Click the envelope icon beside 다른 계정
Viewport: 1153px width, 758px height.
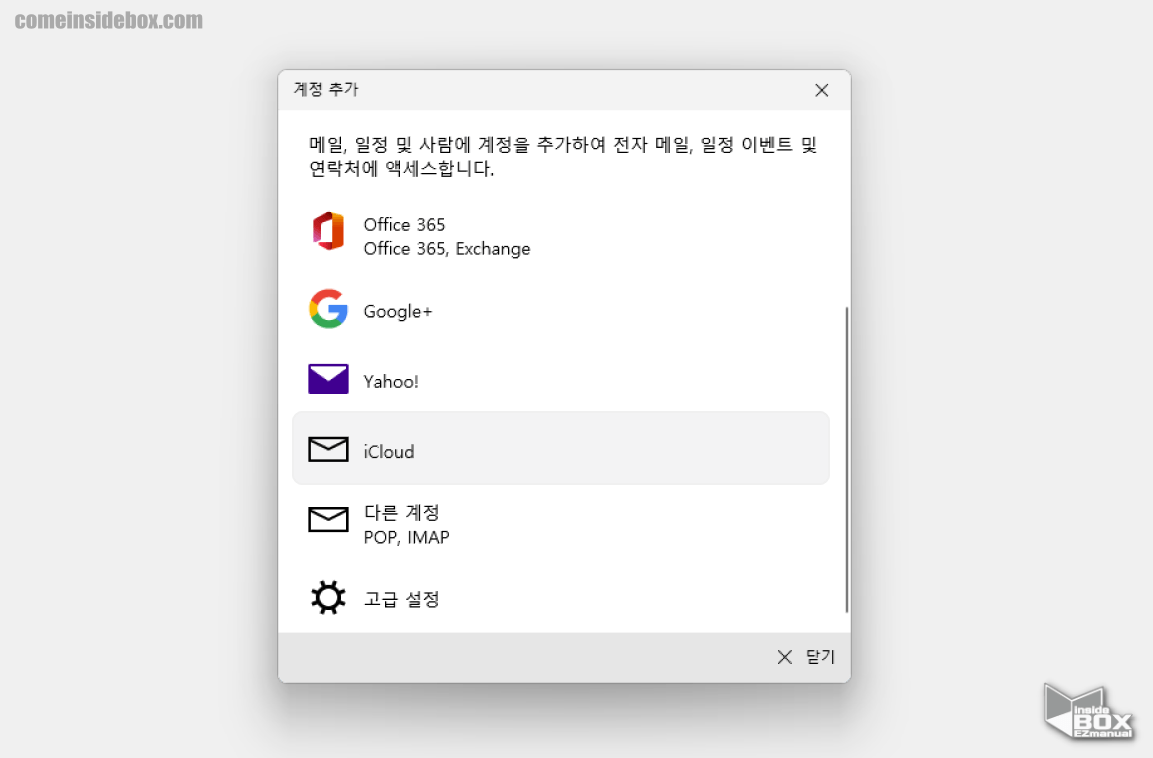click(x=328, y=520)
